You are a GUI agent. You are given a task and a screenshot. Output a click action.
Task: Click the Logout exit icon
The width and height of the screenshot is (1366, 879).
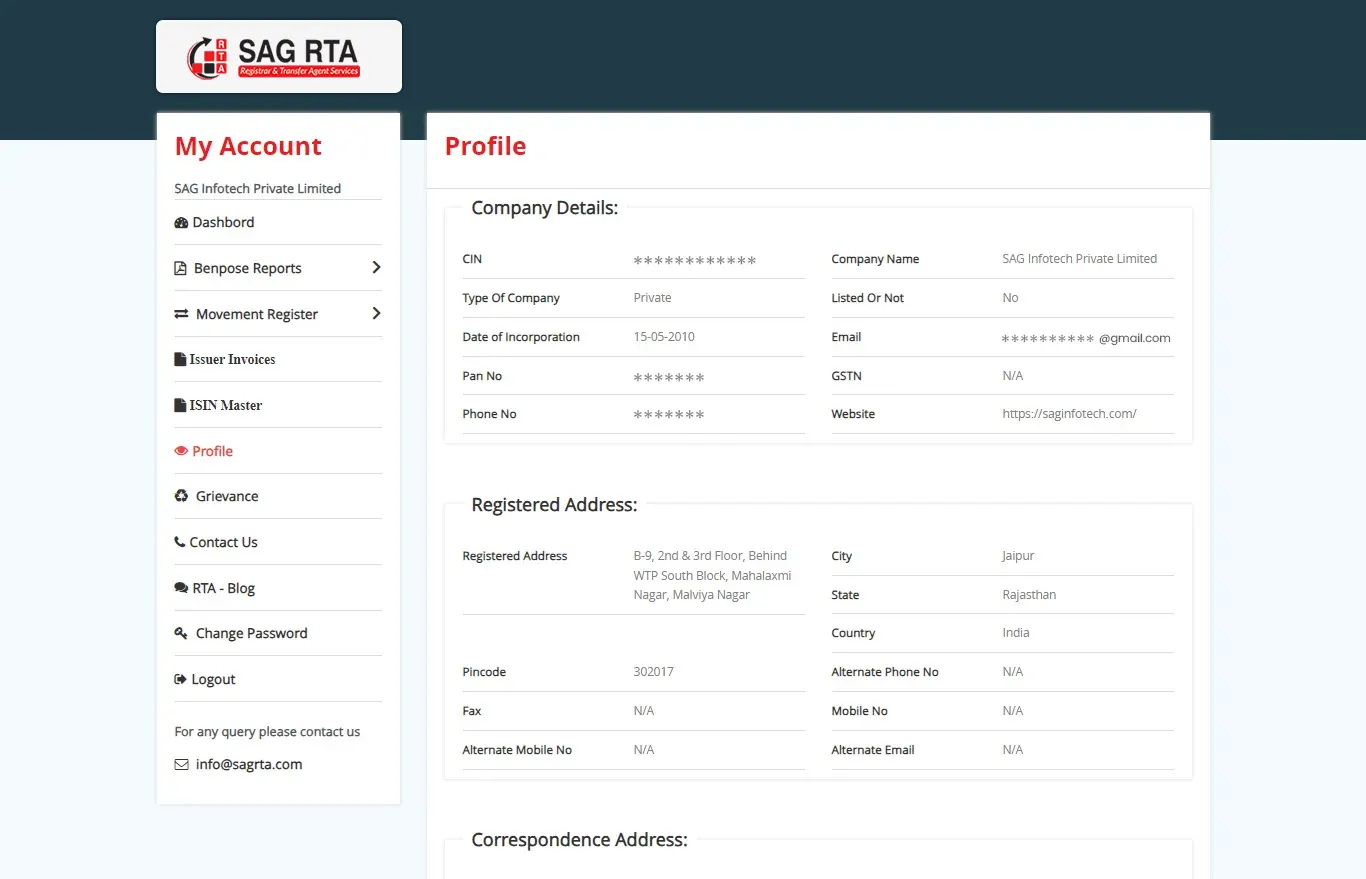click(x=181, y=679)
